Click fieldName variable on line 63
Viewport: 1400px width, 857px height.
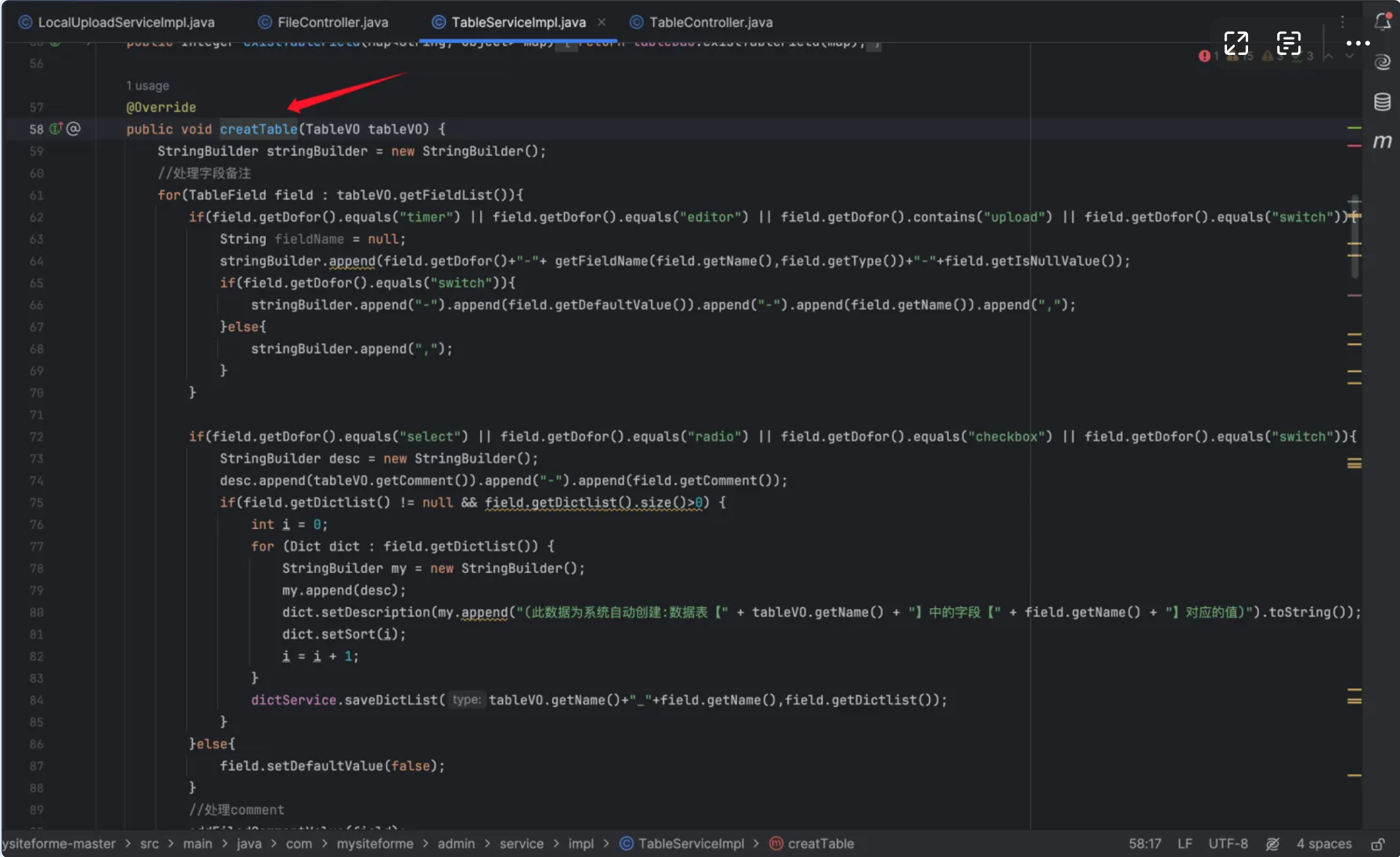click(309, 239)
